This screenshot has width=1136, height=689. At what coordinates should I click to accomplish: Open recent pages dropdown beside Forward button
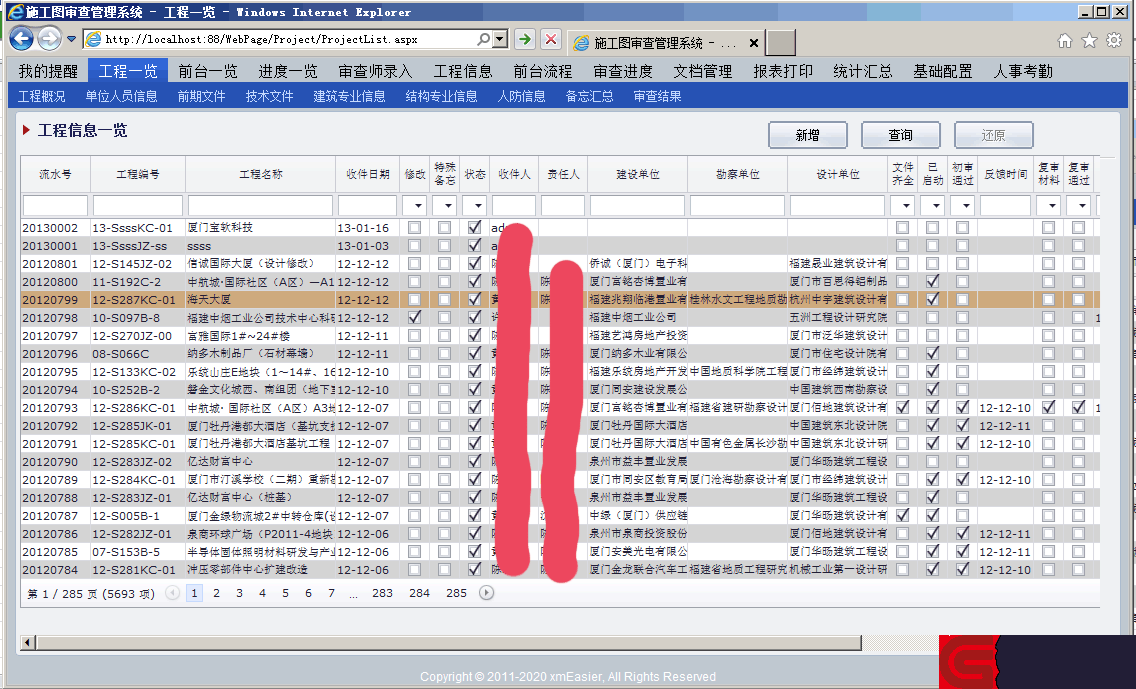[x=71, y=39]
